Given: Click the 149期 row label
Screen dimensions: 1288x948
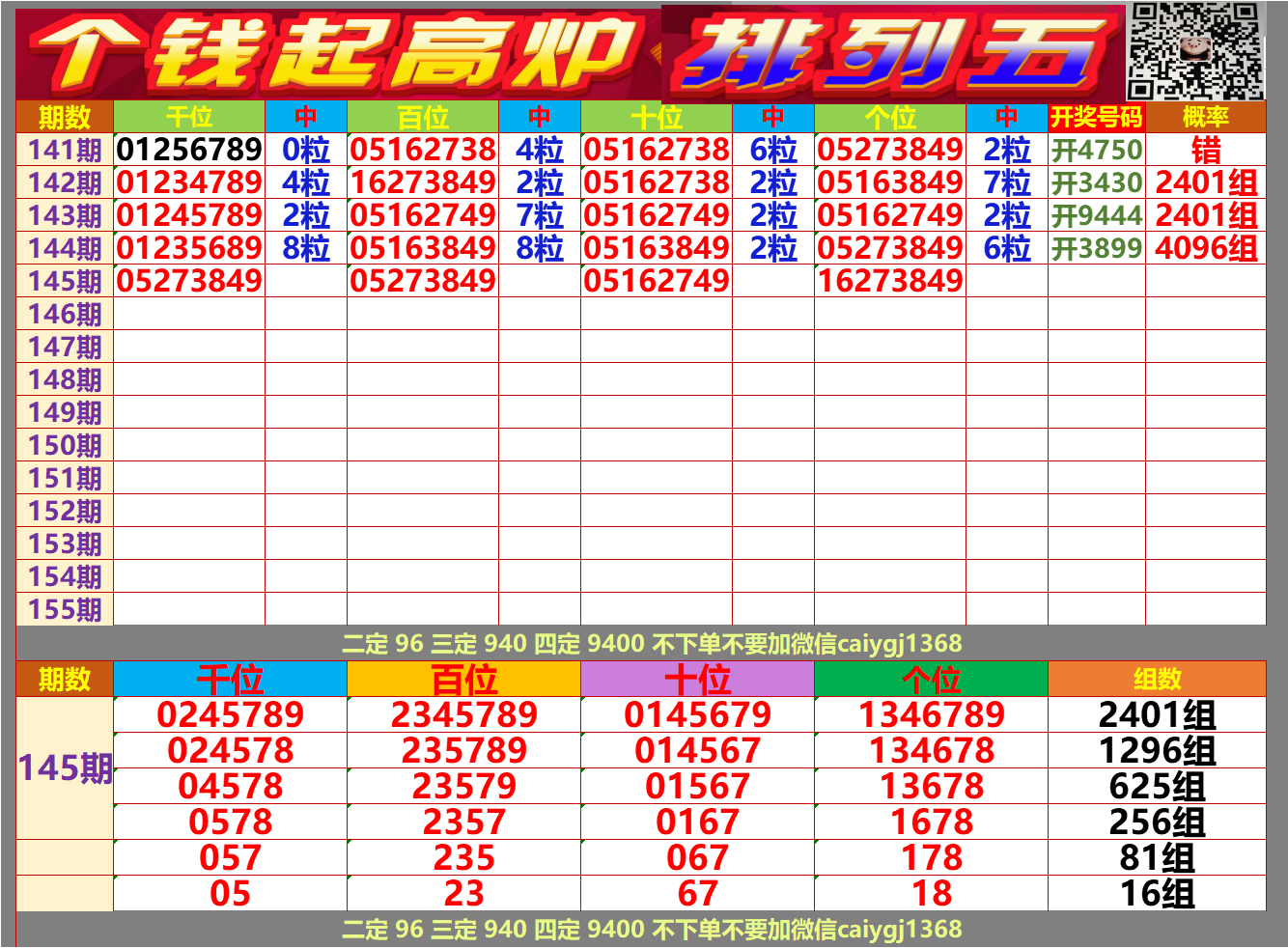Looking at the screenshot, I should tap(65, 412).
